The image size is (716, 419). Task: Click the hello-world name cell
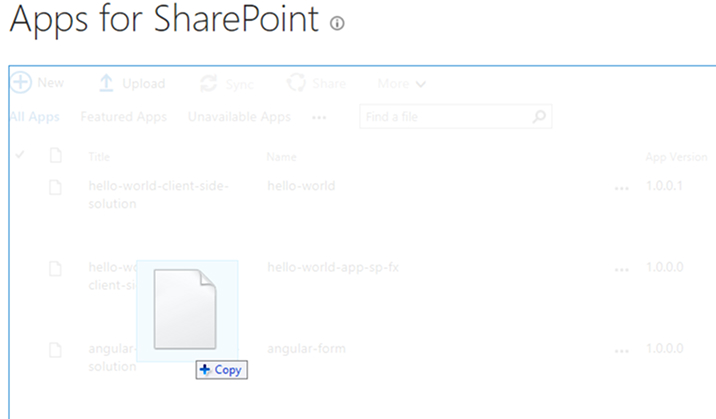301,186
